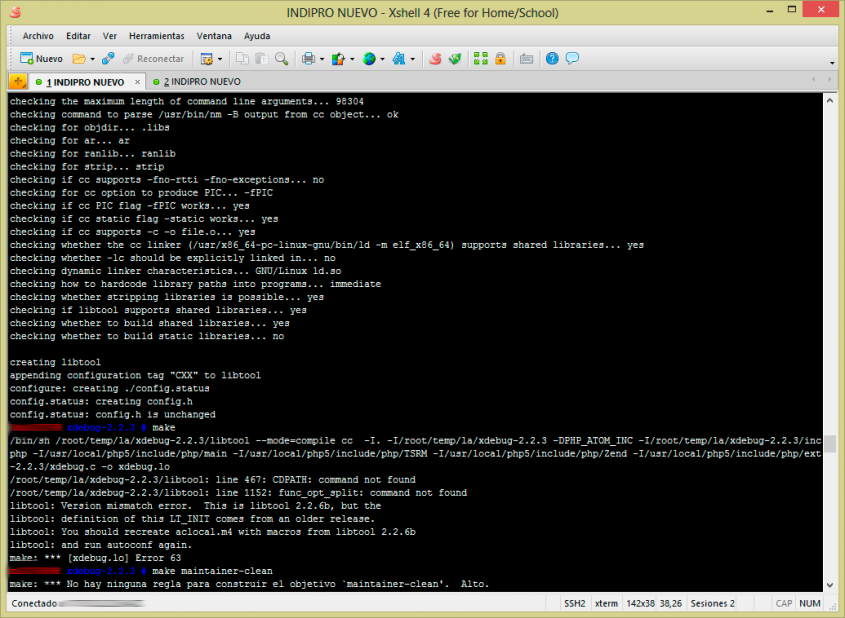Open the folder icon in toolbar
Viewport: 845px width, 618px height.
pyautogui.click(x=78, y=59)
